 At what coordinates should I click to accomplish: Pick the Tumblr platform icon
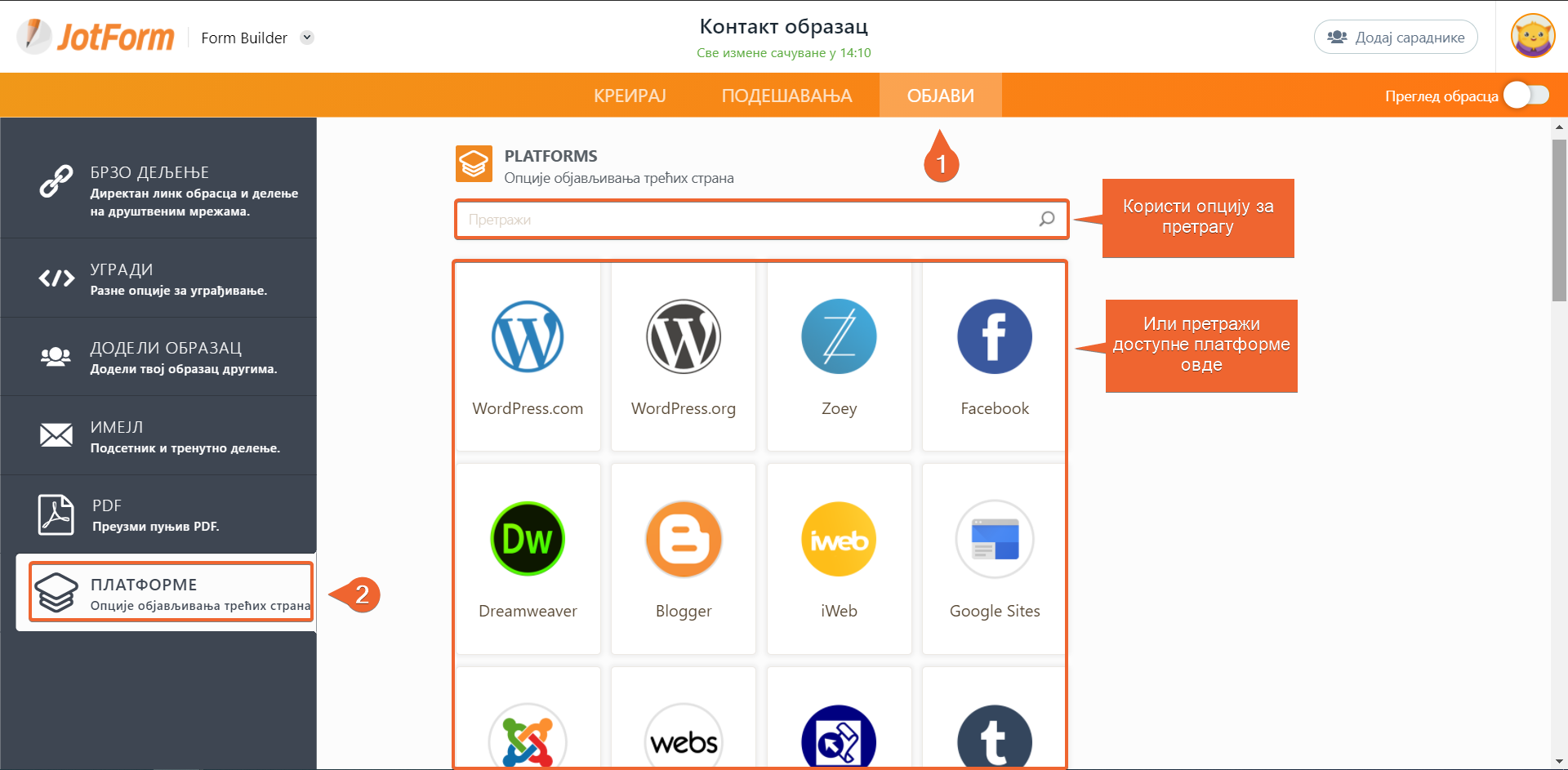coord(995,737)
